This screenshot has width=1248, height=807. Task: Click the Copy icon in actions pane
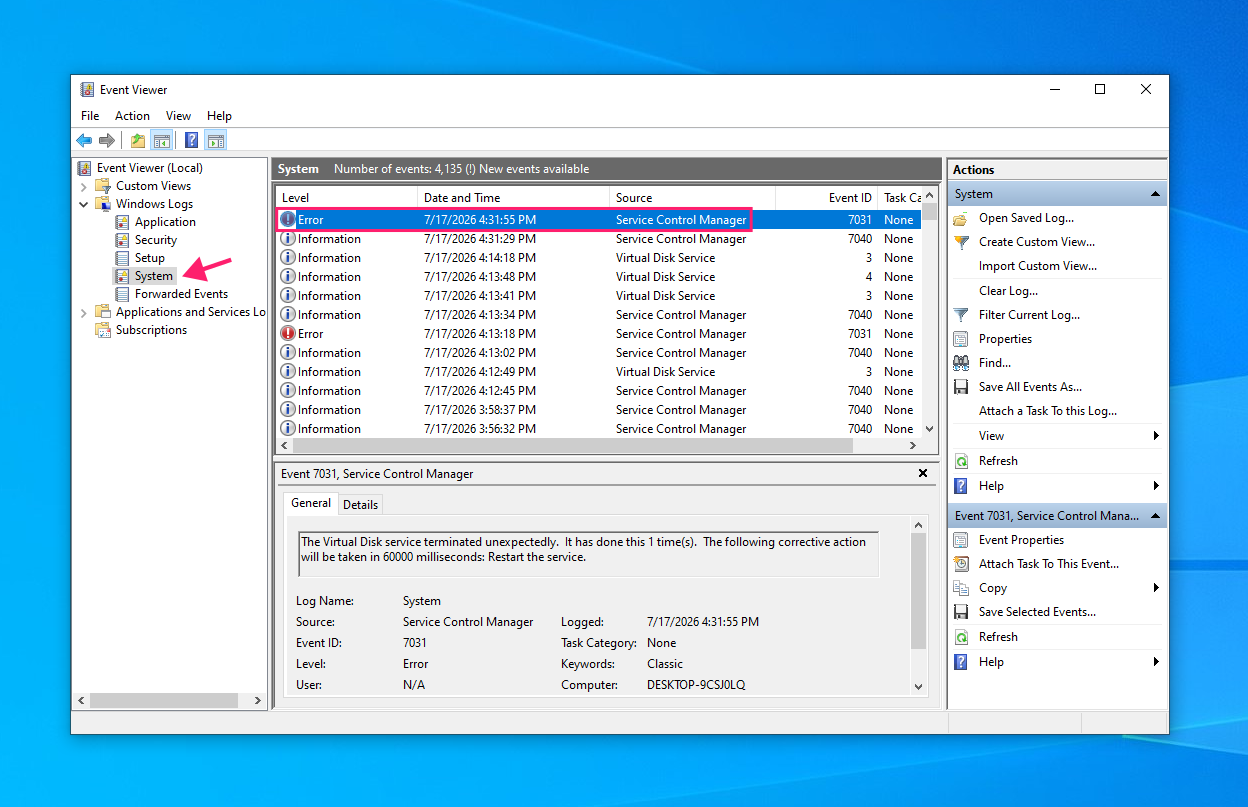(x=961, y=588)
